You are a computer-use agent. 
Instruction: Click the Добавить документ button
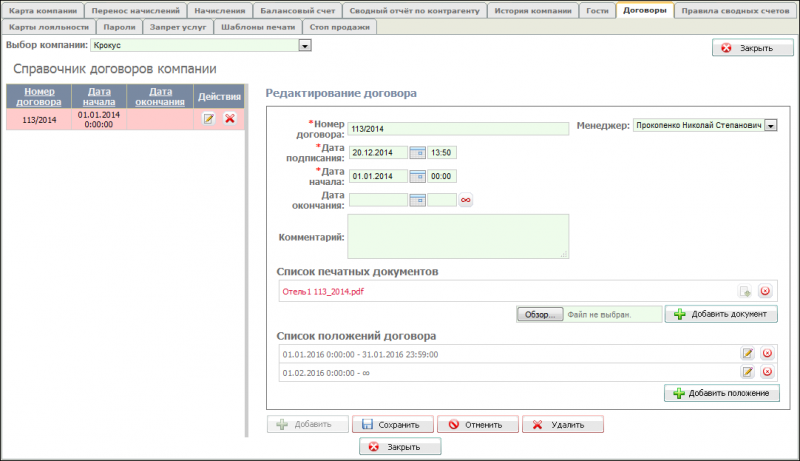coord(721,314)
